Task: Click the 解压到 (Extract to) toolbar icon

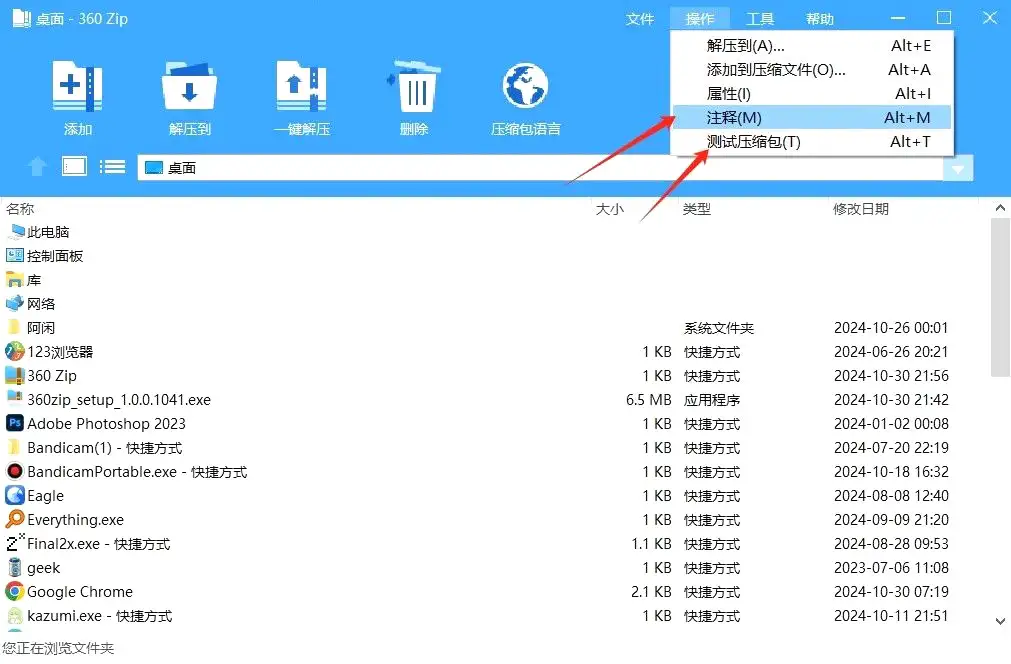Action: [x=189, y=88]
